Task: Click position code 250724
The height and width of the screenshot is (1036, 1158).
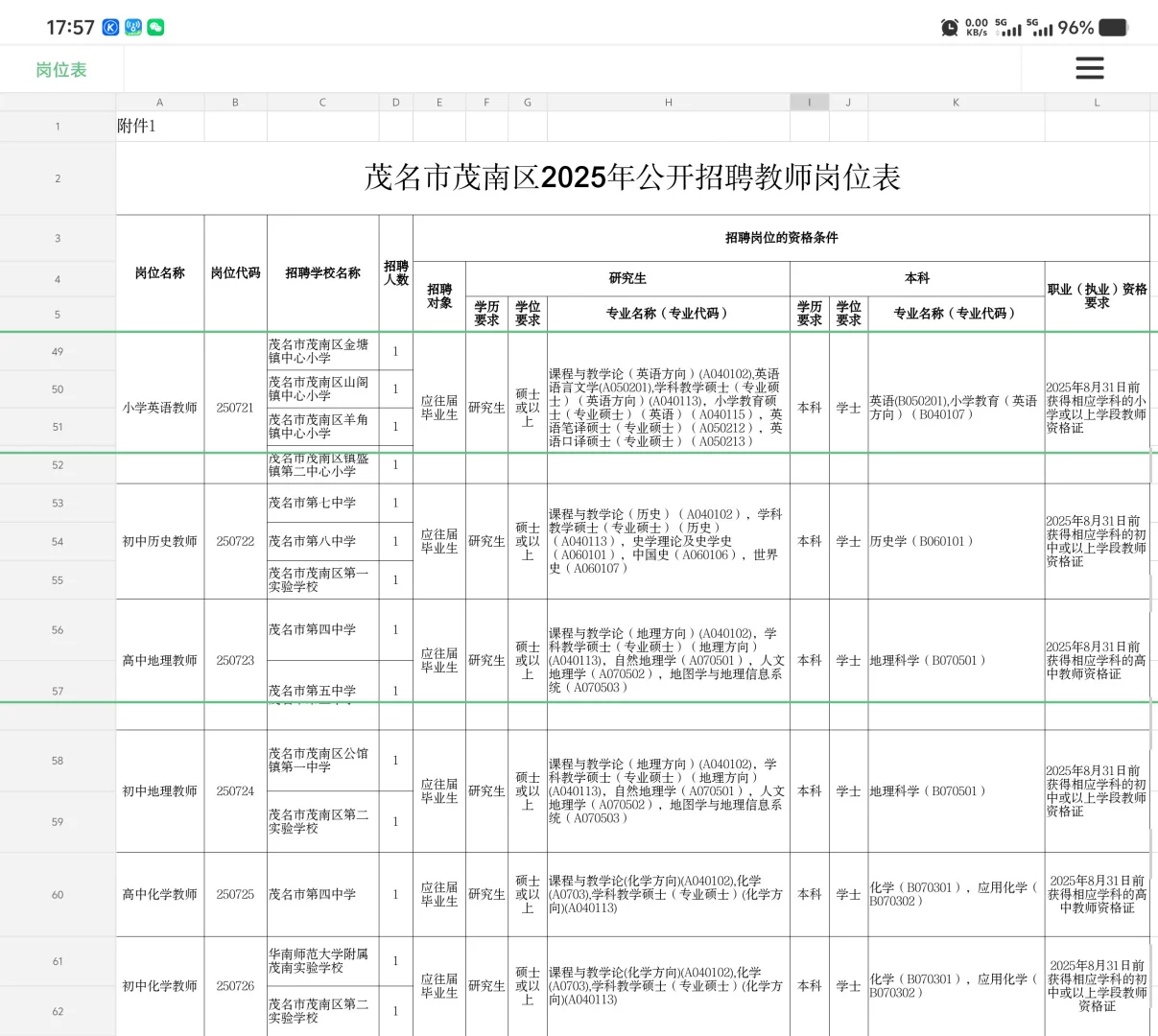Action: pos(235,791)
